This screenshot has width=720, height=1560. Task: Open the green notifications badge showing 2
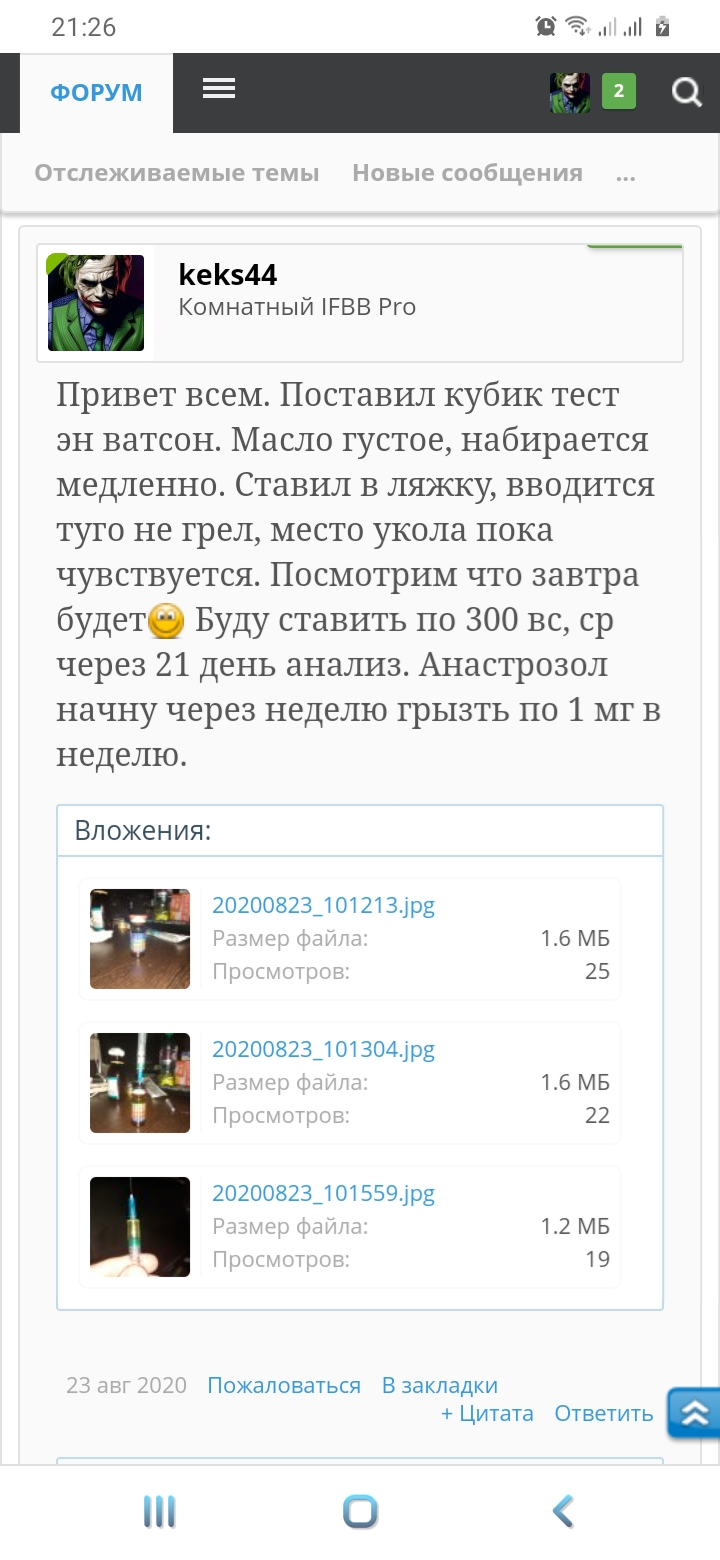[619, 92]
